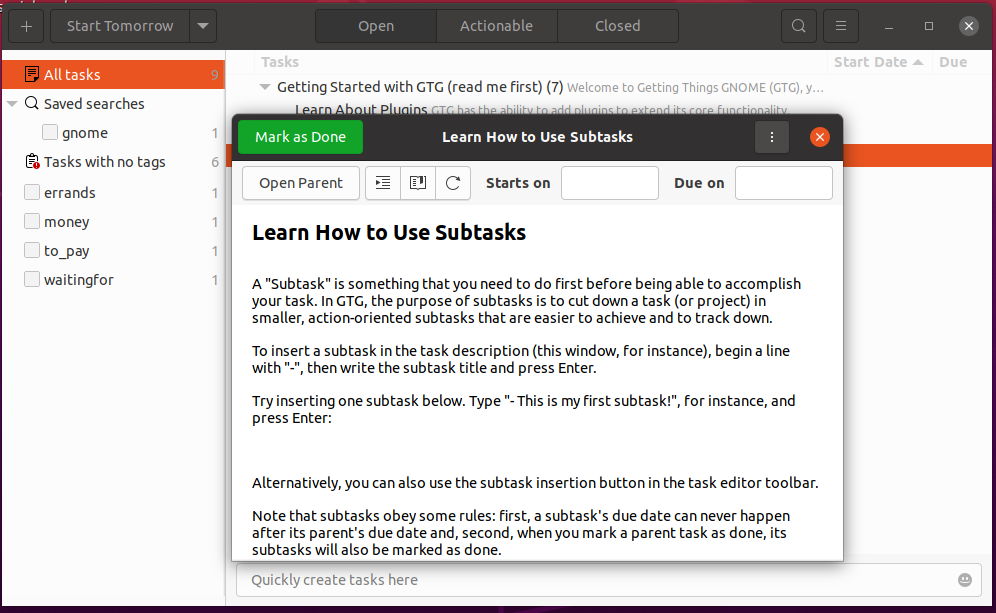Toggle the money tag checkbox
This screenshot has height=613, width=996.
(x=32, y=221)
